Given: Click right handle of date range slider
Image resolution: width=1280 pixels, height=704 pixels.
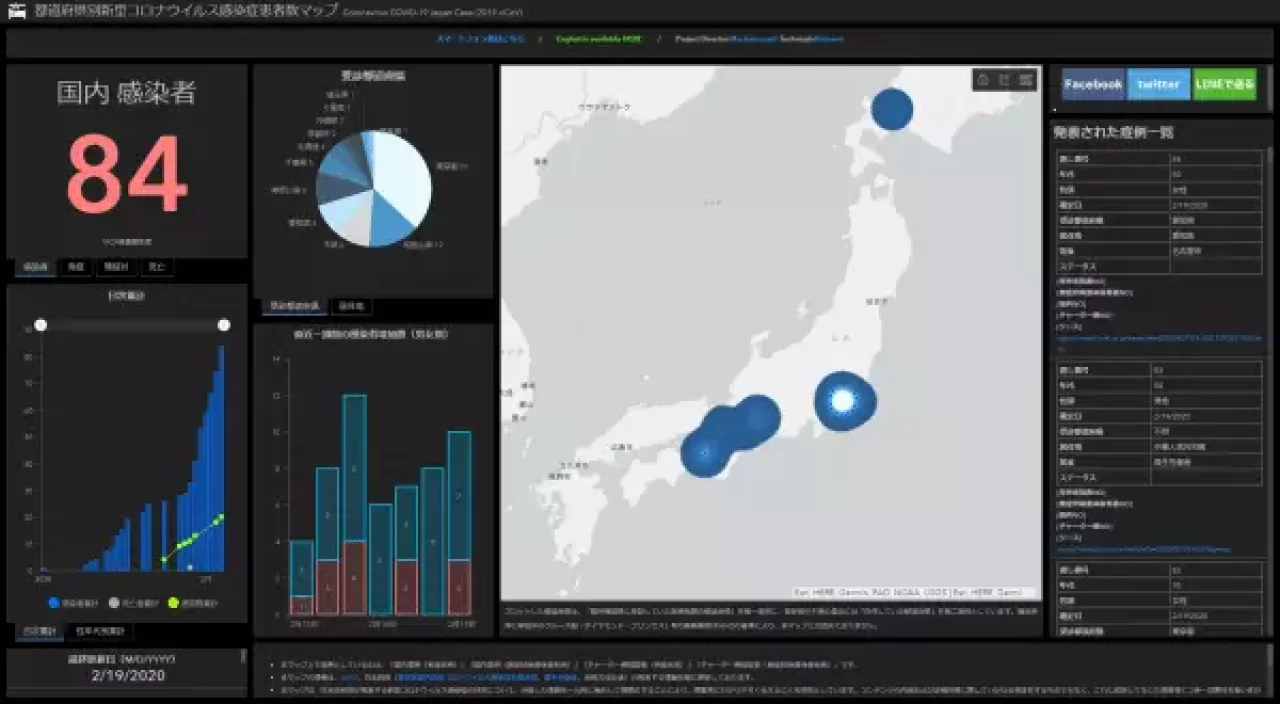Looking at the screenshot, I should pos(224,325).
